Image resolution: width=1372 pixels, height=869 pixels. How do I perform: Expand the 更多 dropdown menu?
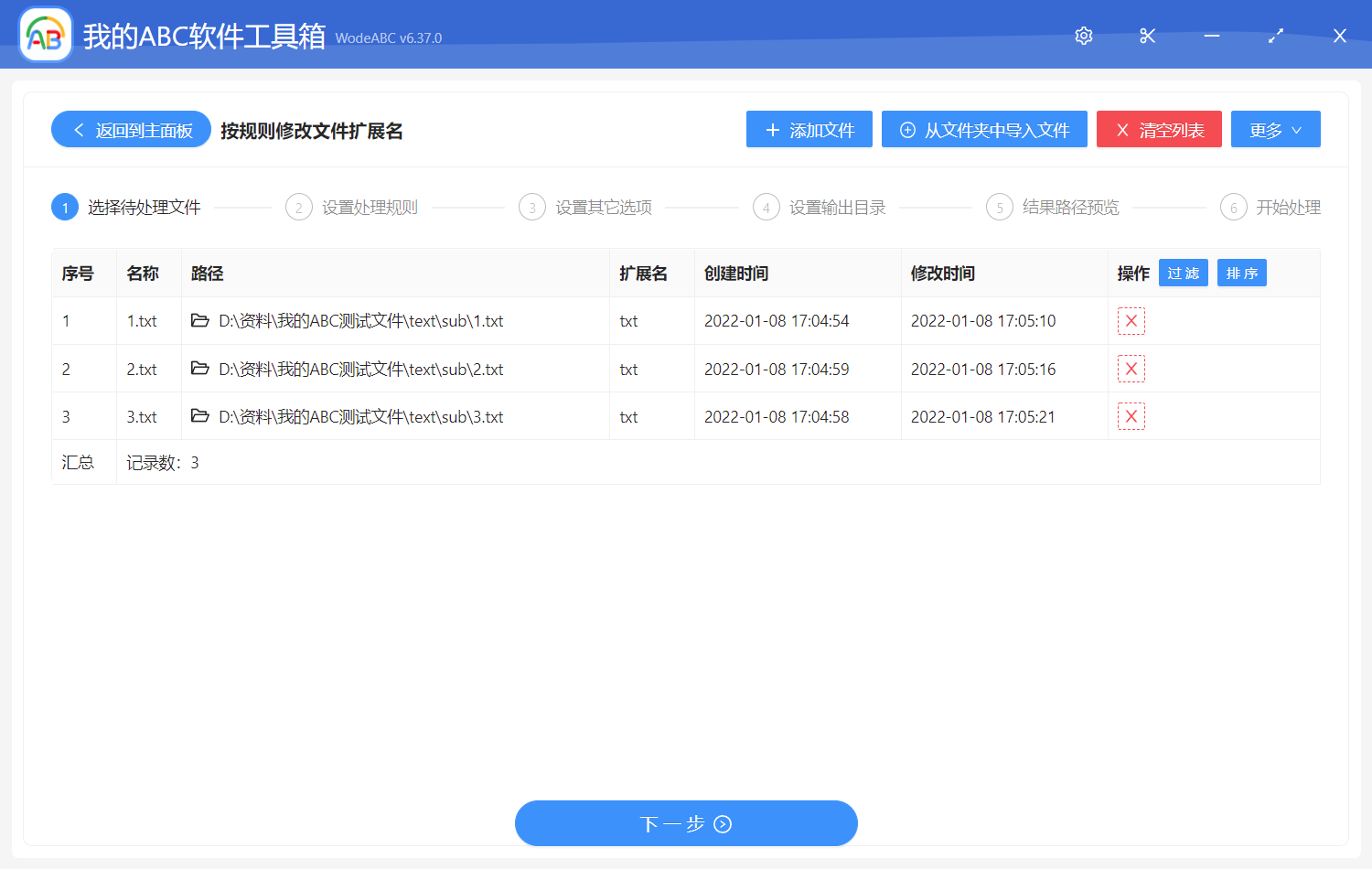coord(1275,129)
